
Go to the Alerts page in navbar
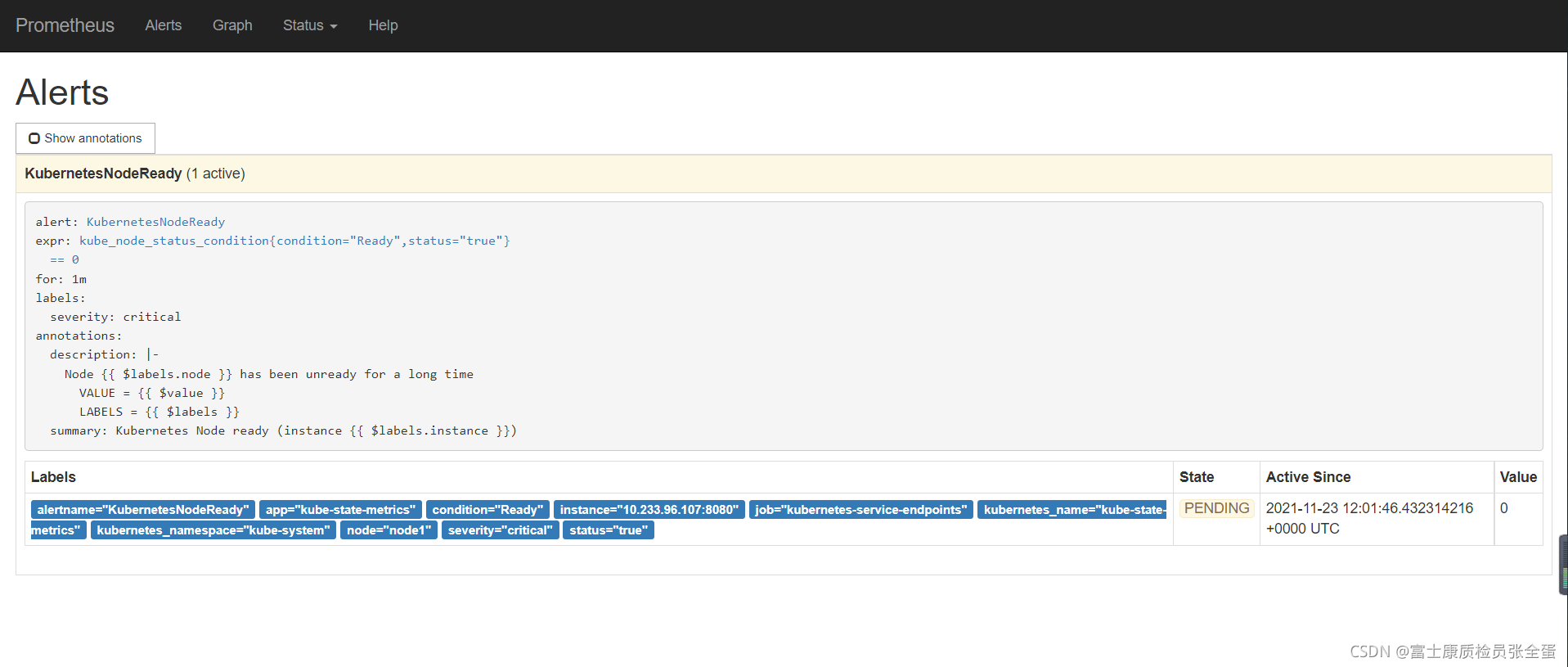164,25
